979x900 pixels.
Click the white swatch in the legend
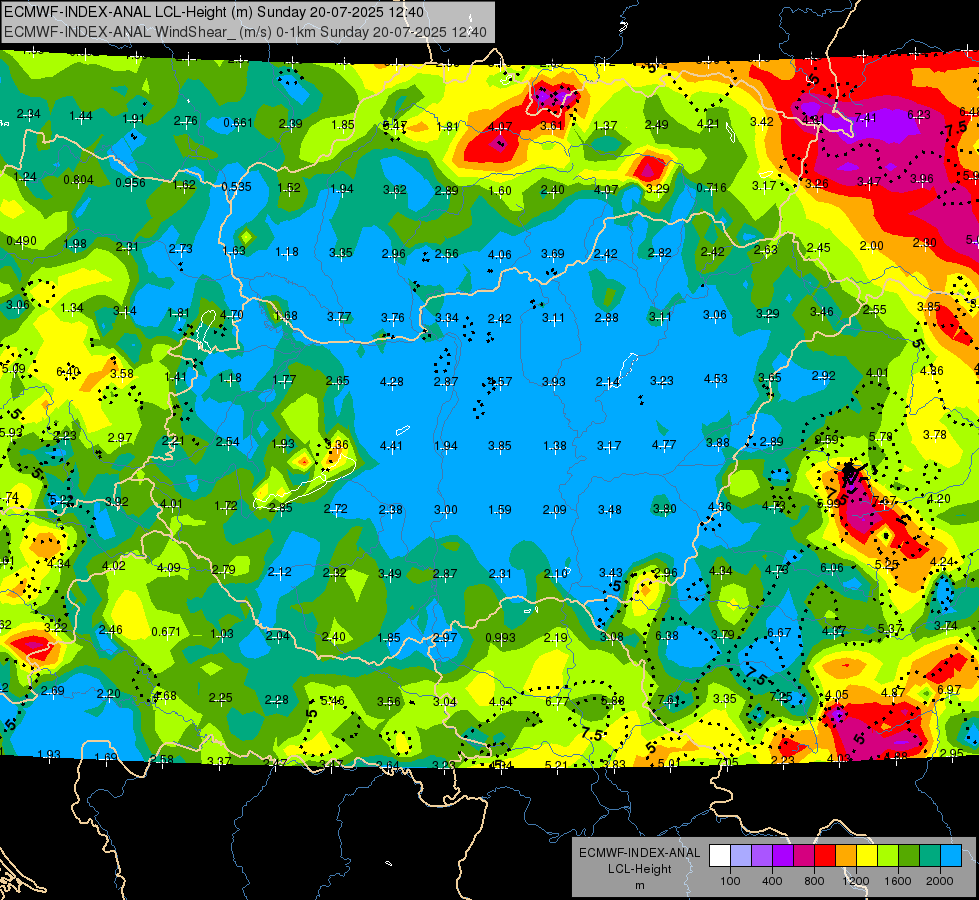pos(720,856)
